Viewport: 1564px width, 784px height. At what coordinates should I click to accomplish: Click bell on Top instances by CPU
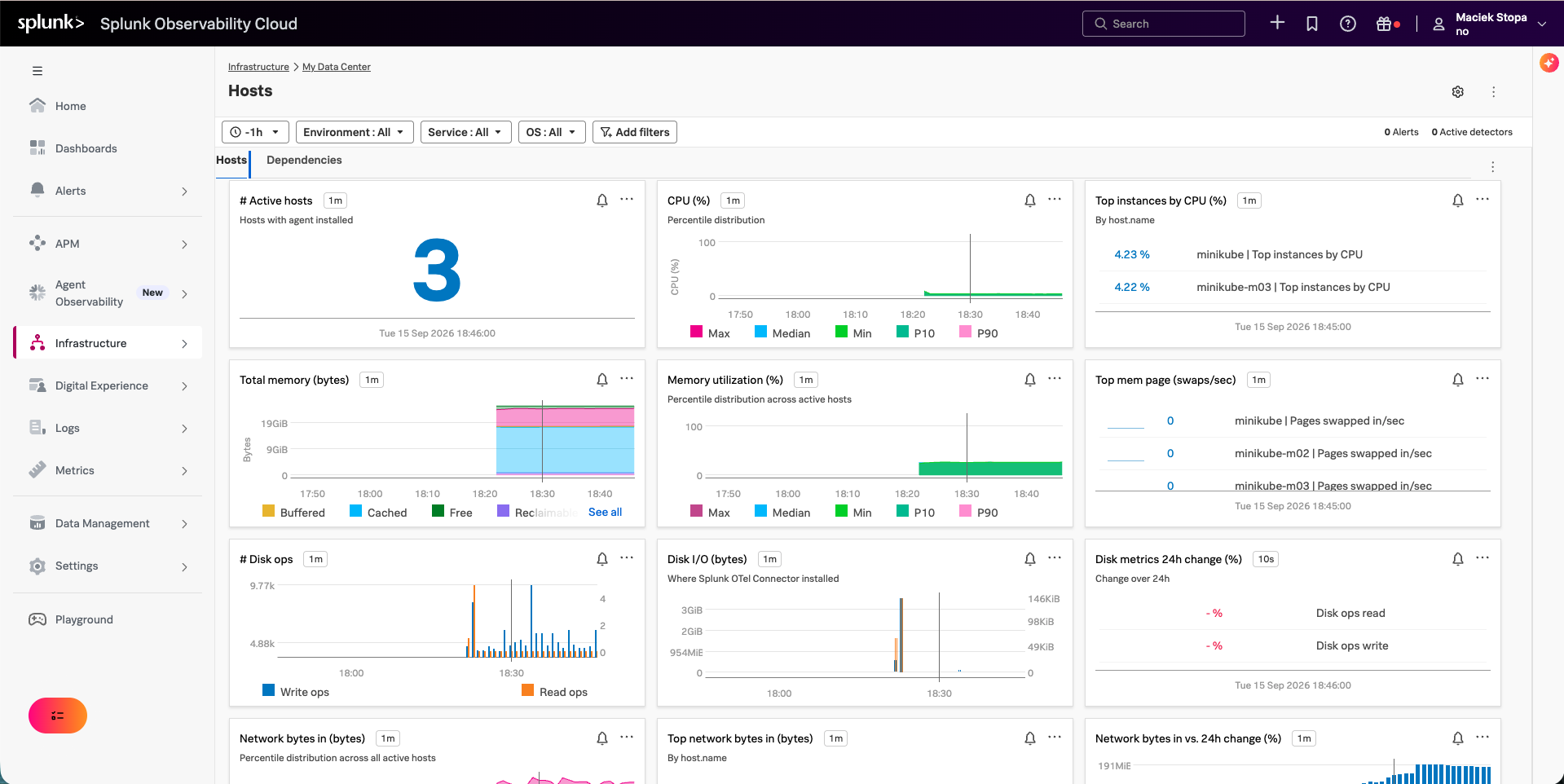coord(1458,200)
